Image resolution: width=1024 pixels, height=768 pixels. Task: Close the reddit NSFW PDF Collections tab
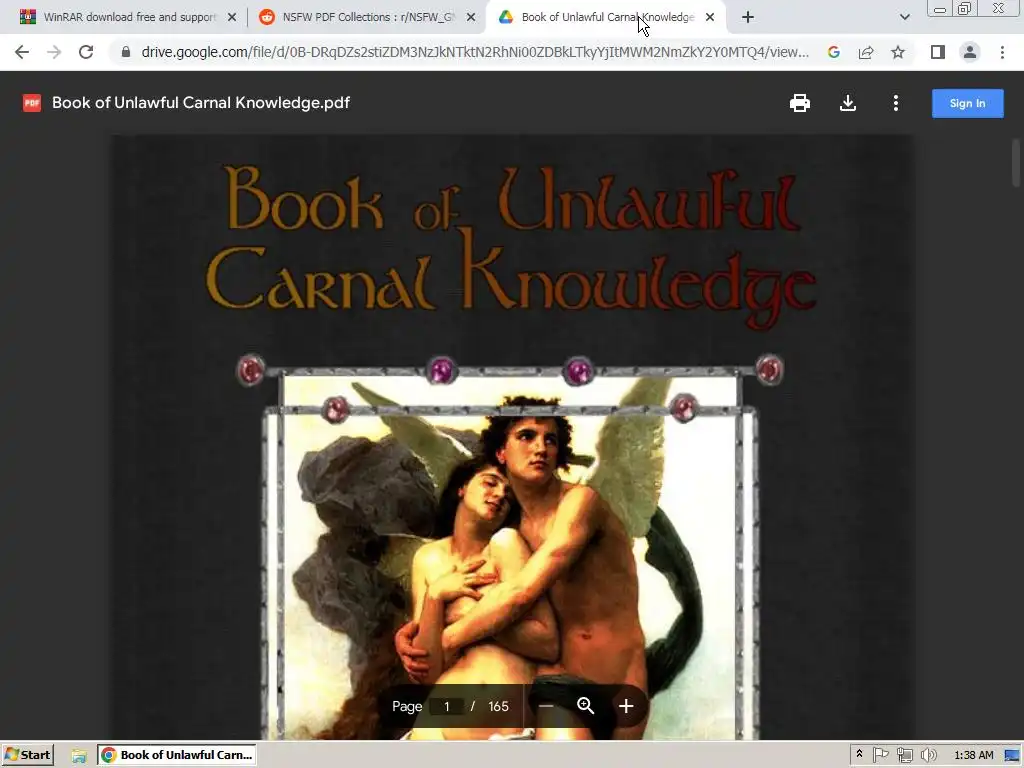point(470,18)
